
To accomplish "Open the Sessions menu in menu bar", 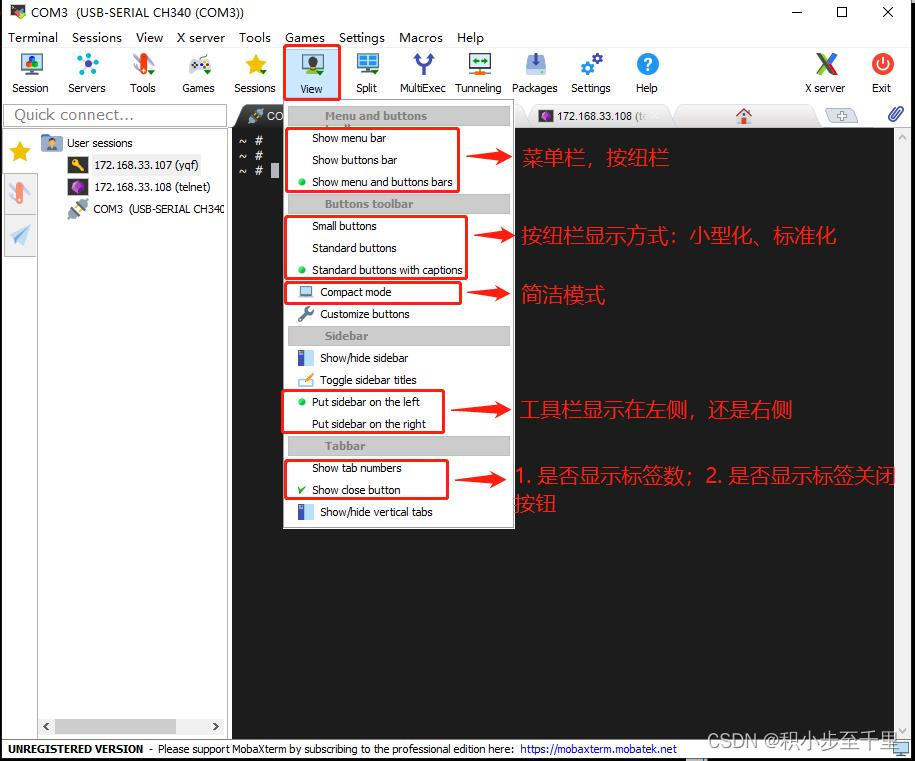I will (97, 37).
